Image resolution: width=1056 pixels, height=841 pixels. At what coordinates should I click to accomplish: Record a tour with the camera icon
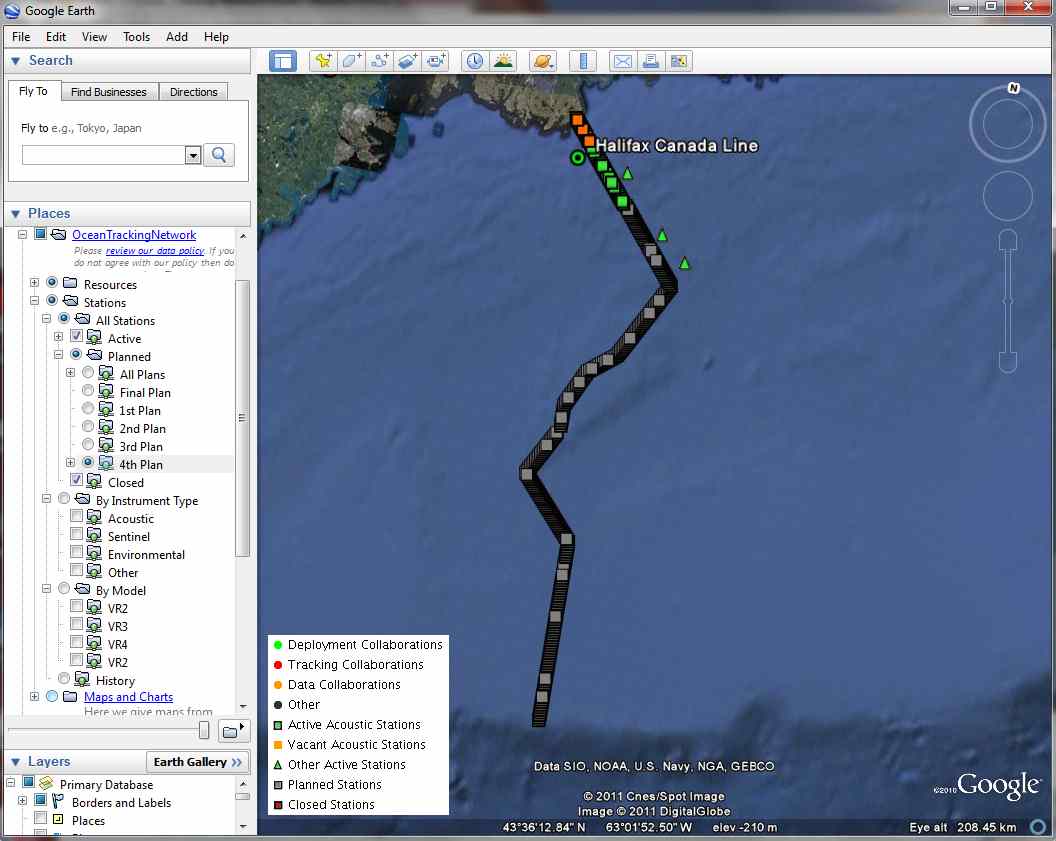coord(436,61)
